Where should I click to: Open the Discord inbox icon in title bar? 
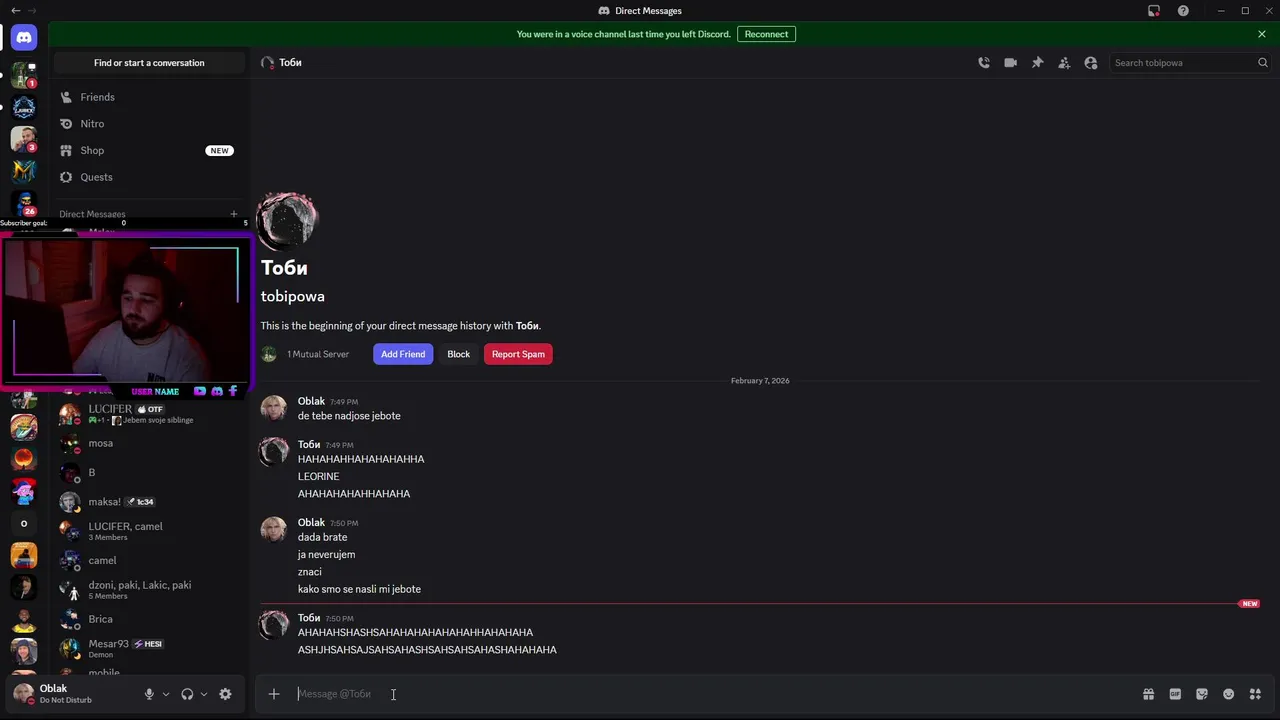[1154, 11]
